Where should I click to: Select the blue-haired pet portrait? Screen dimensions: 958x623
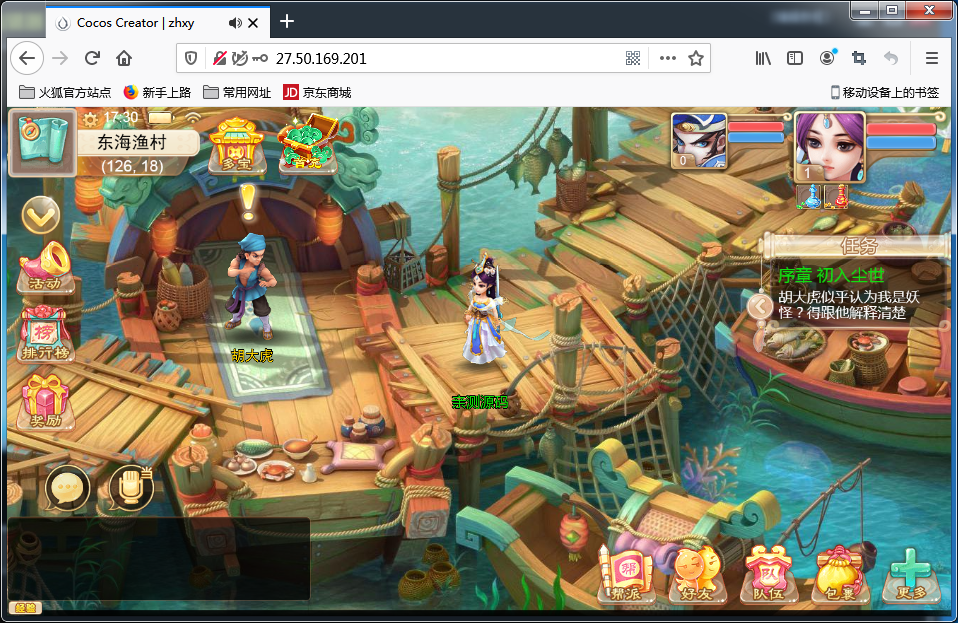pyautogui.click(x=699, y=140)
